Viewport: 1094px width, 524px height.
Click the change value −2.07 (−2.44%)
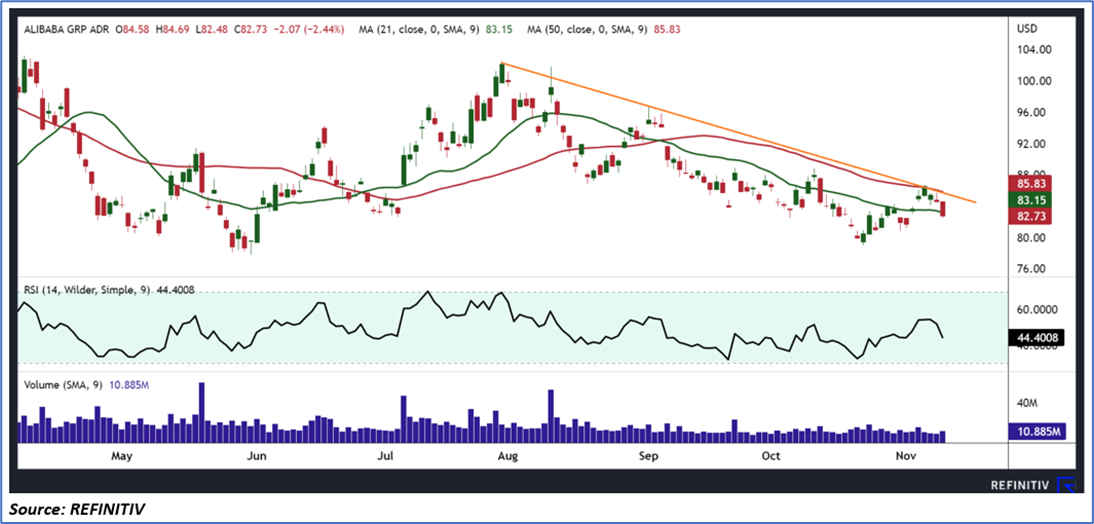point(307,30)
